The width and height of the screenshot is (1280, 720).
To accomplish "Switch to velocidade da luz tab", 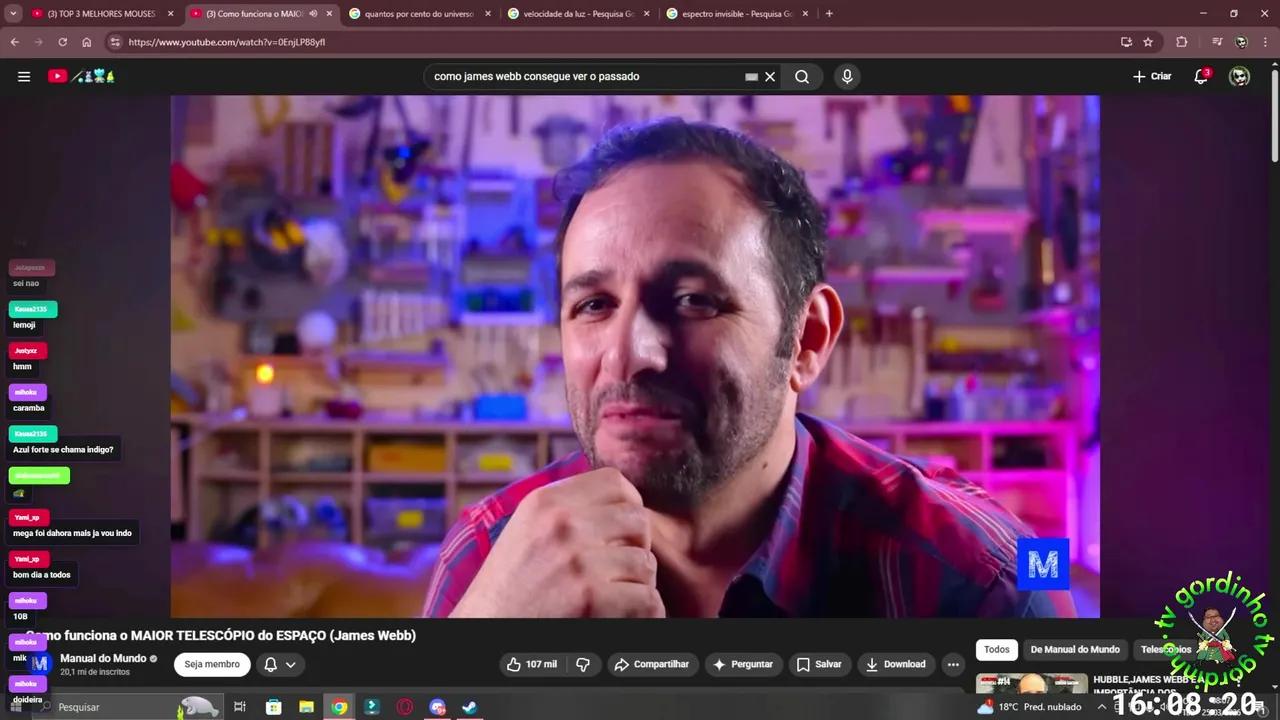I will click(x=578, y=14).
